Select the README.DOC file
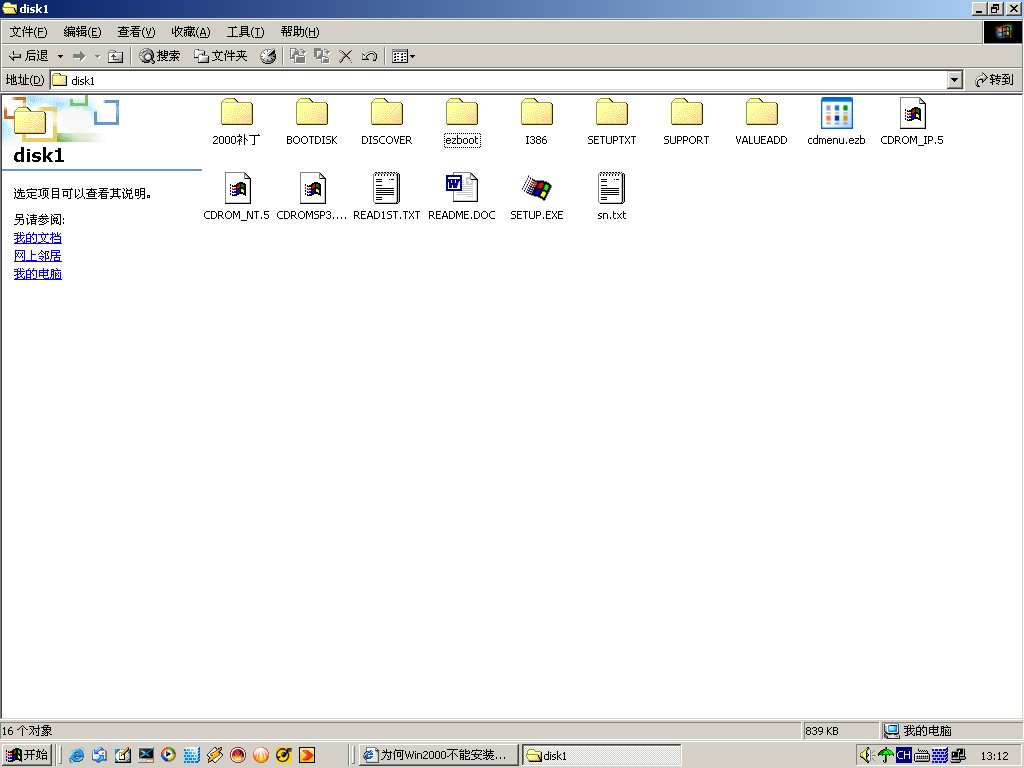The width and height of the screenshot is (1024, 768). point(462,197)
